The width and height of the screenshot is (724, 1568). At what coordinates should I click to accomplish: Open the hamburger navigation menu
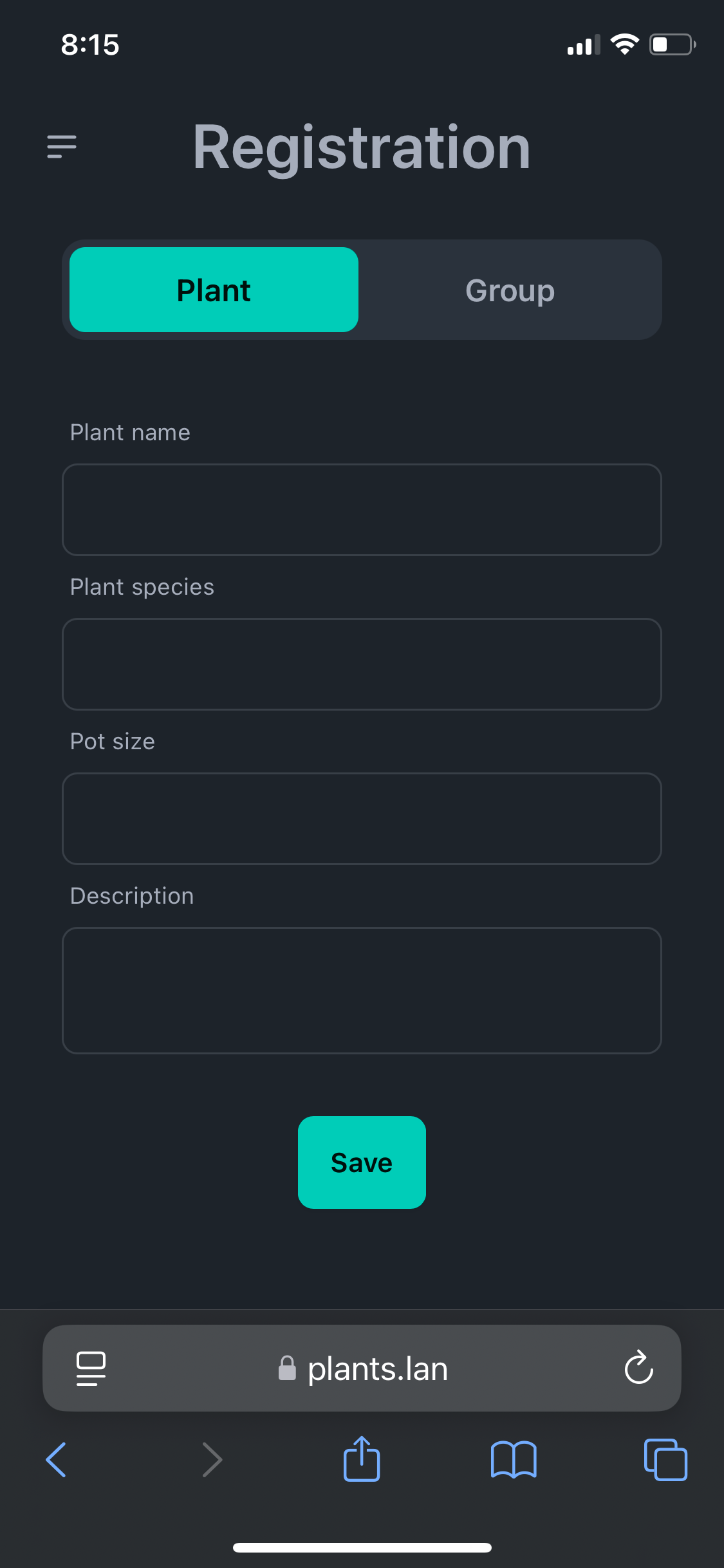coord(62,147)
